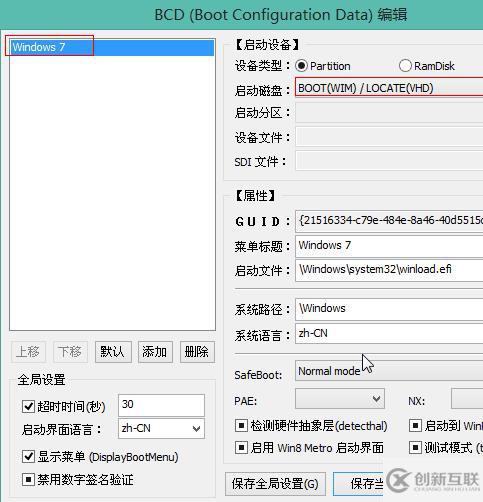The image size is (483, 502).
Task: Set entry as default with 默认
Action: (x=113, y=352)
